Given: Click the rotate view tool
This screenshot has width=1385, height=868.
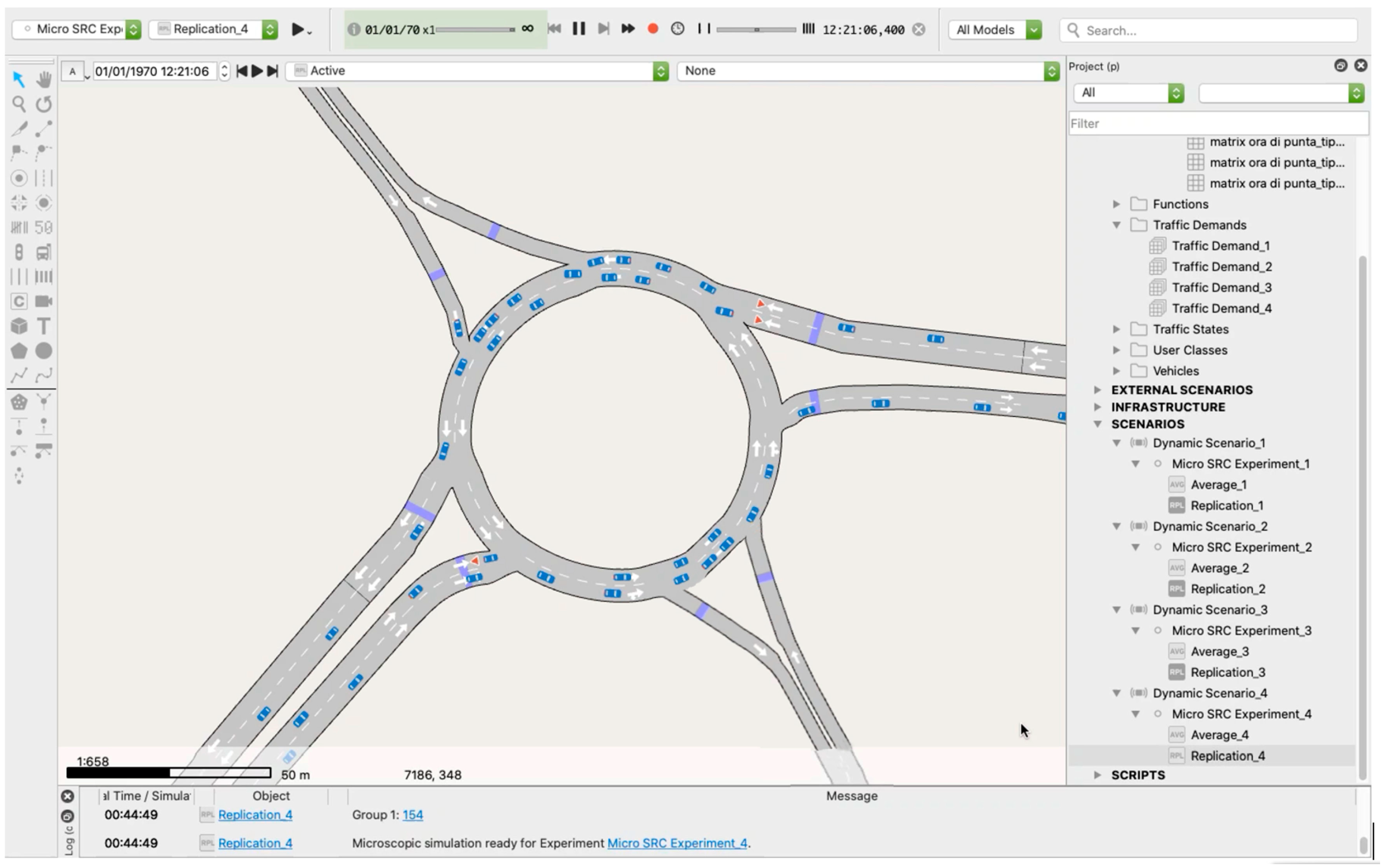Looking at the screenshot, I should tap(44, 104).
